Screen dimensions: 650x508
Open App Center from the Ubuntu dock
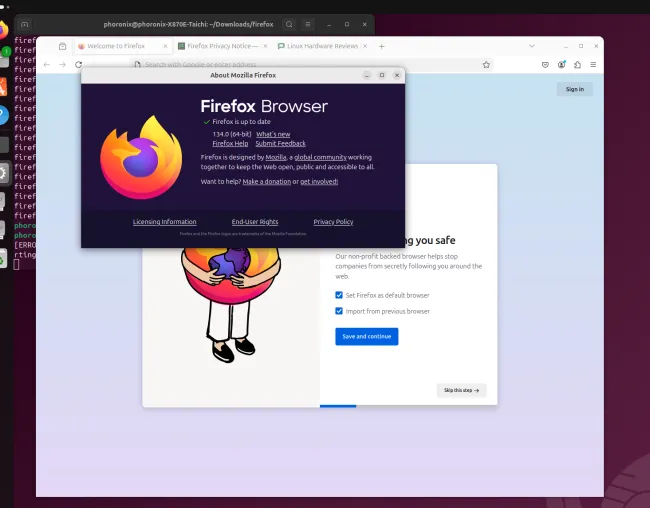click(3, 87)
